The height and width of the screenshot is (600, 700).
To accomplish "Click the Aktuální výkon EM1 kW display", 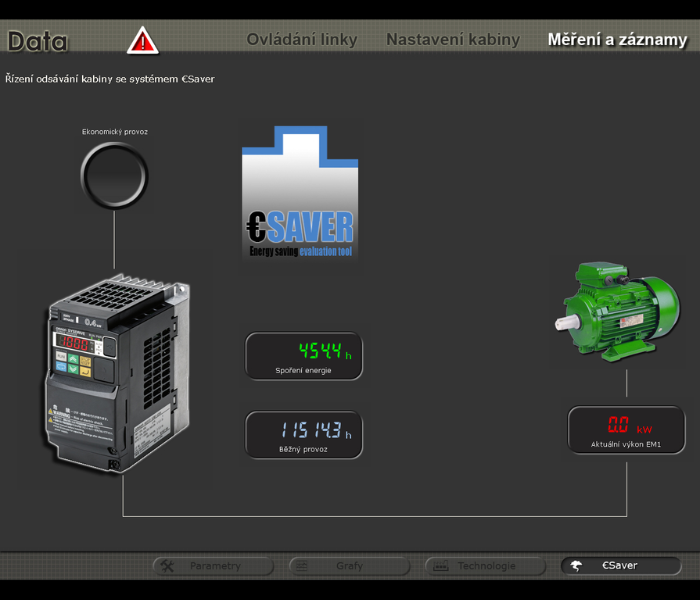I will pyautogui.click(x=626, y=429).
